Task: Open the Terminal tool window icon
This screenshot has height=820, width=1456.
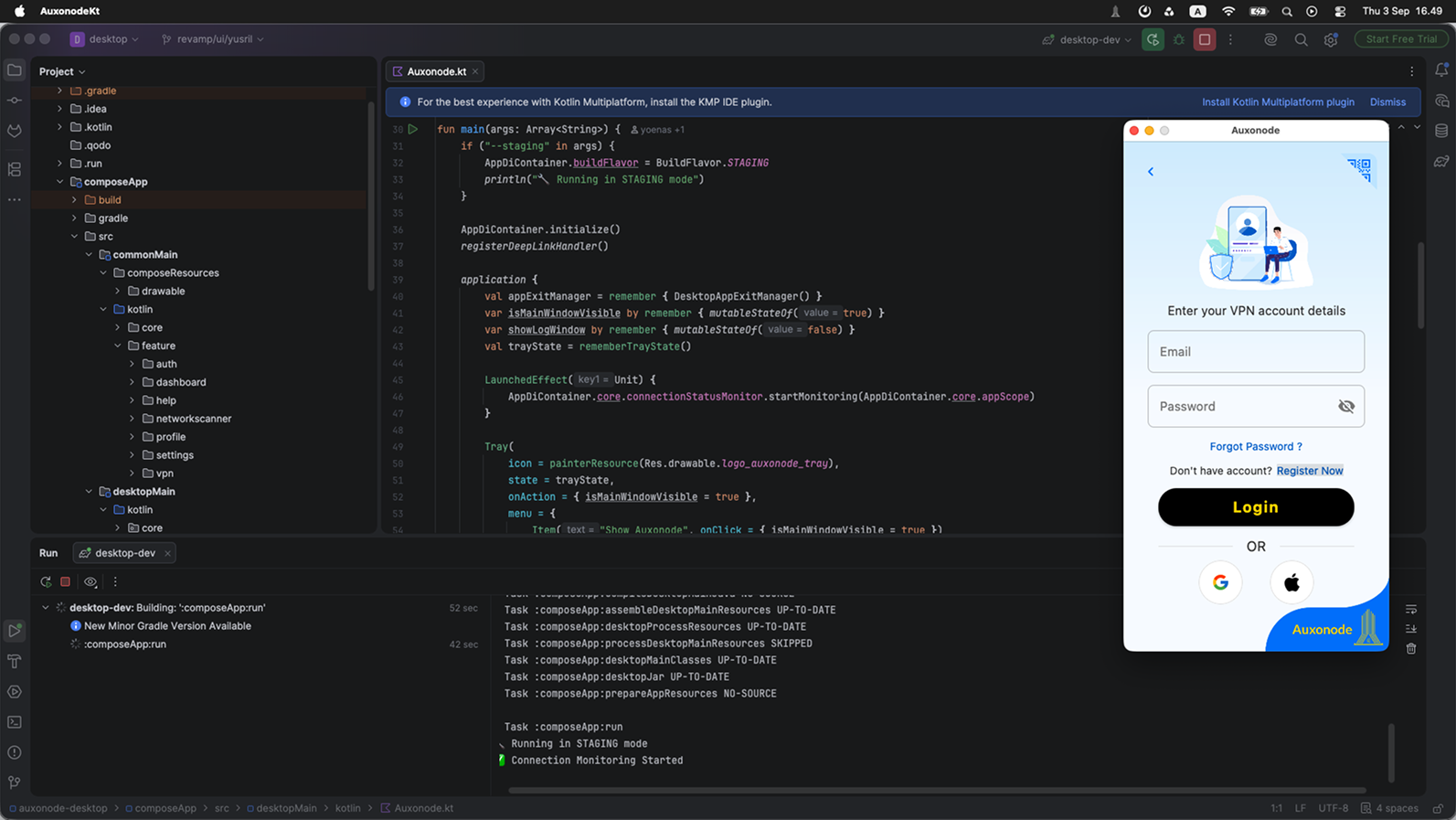Action: [15, 722]
